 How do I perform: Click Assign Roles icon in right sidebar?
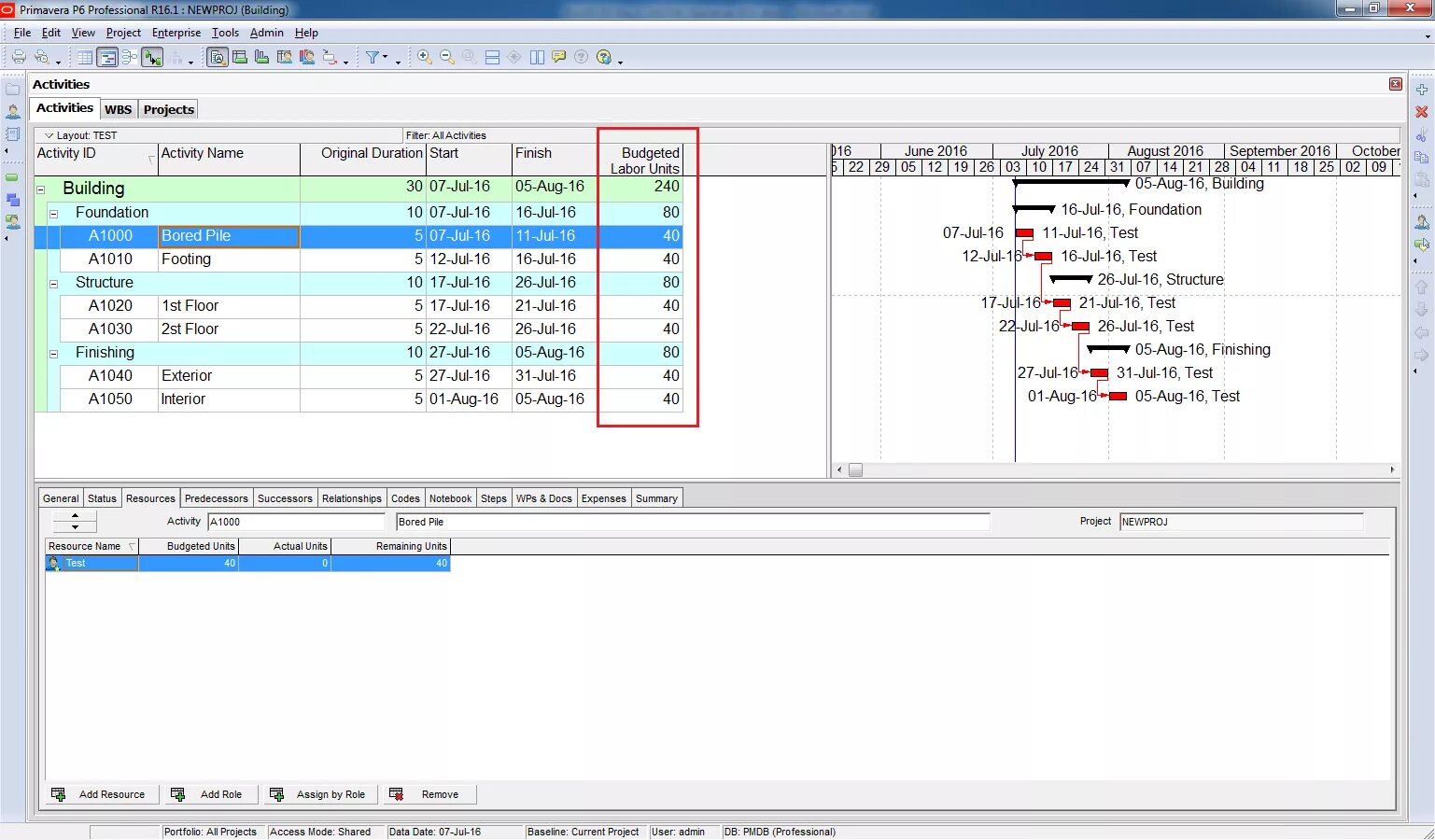1422,245
